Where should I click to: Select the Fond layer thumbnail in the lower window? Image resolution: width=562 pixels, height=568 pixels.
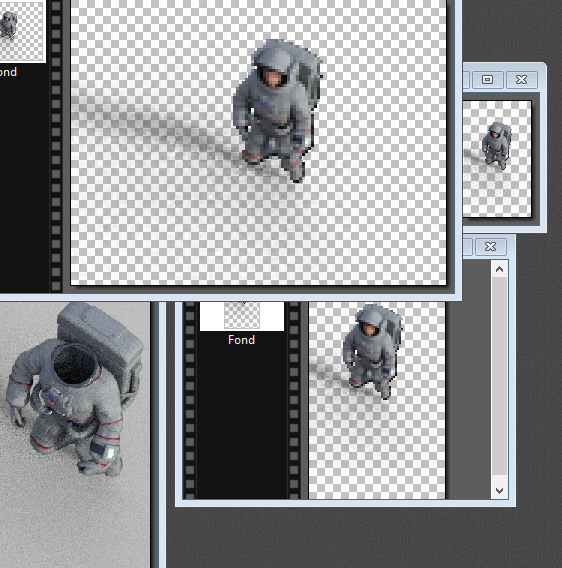[242, 316]
